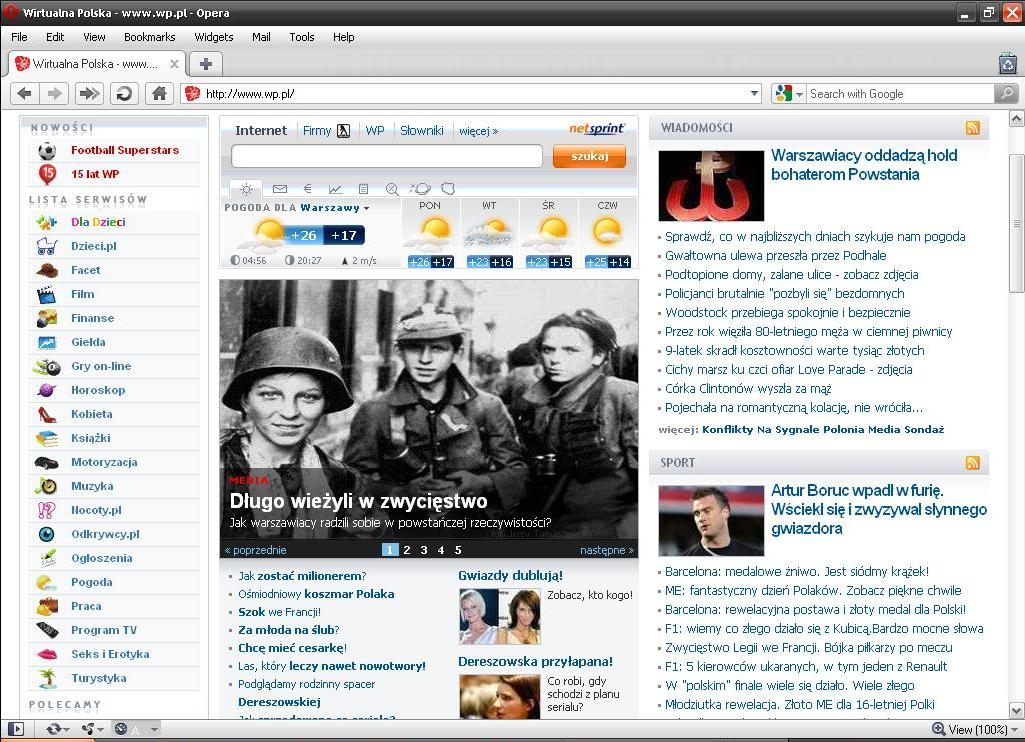
Task: Open the Bookmarks menu
Action: [149, 37]
